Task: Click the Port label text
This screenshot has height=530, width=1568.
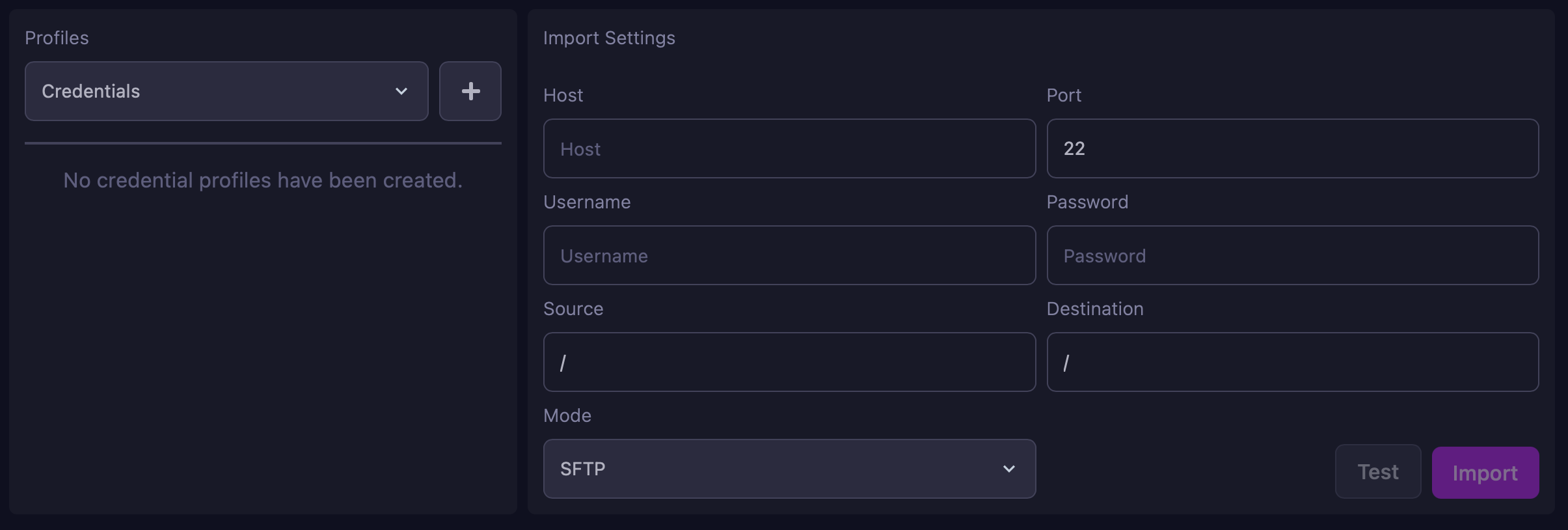Action: click(x=1064, y=95)
